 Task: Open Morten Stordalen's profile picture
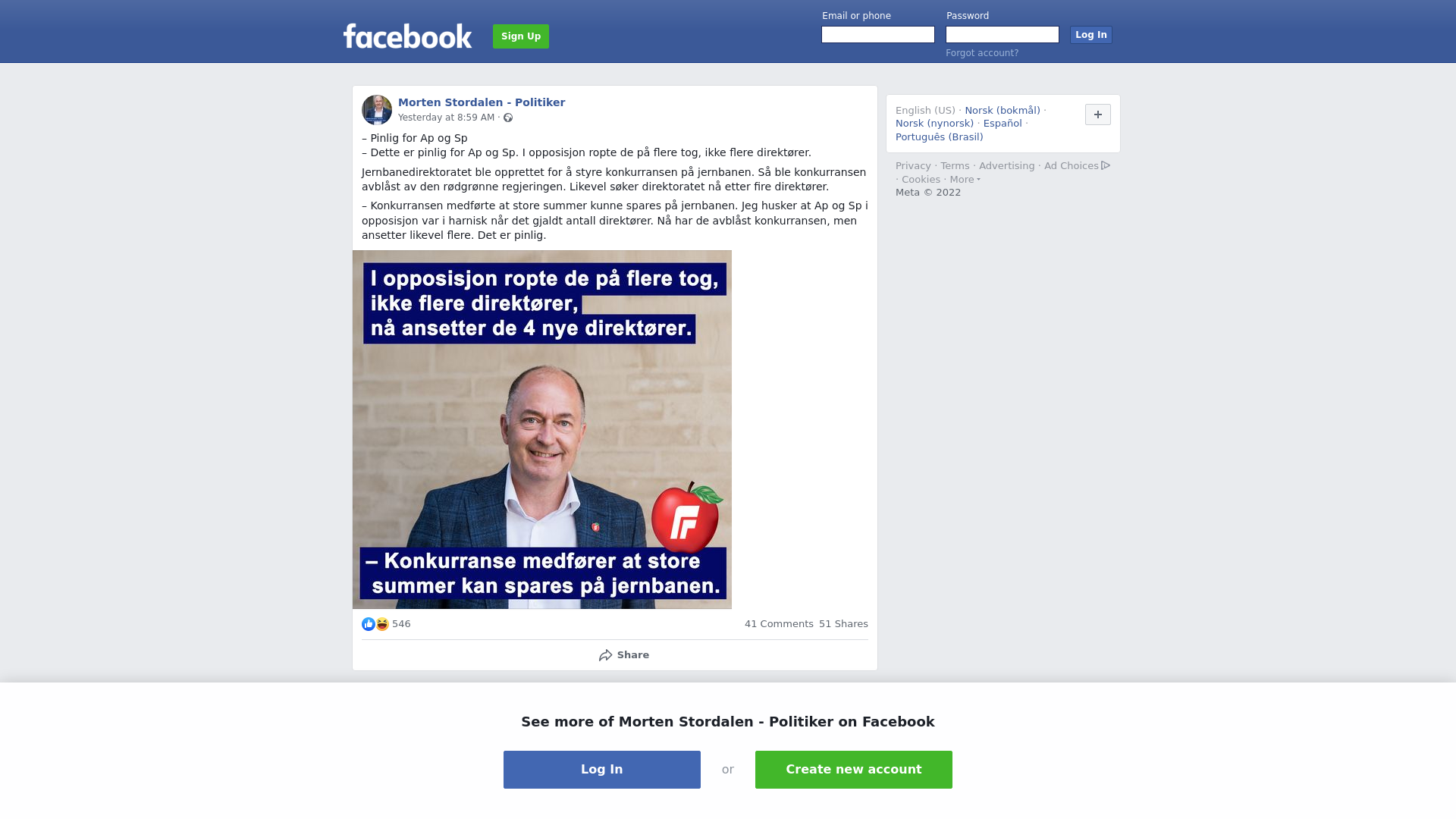click(377, 110)
